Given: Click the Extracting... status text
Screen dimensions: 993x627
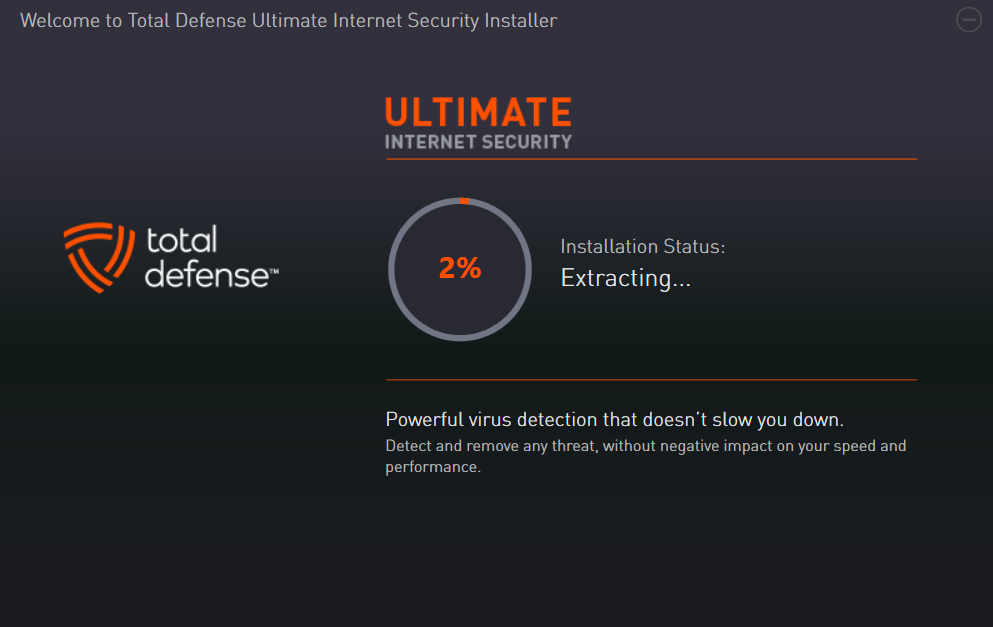Looking at the screenshot, I should click(x=626, y=278).
